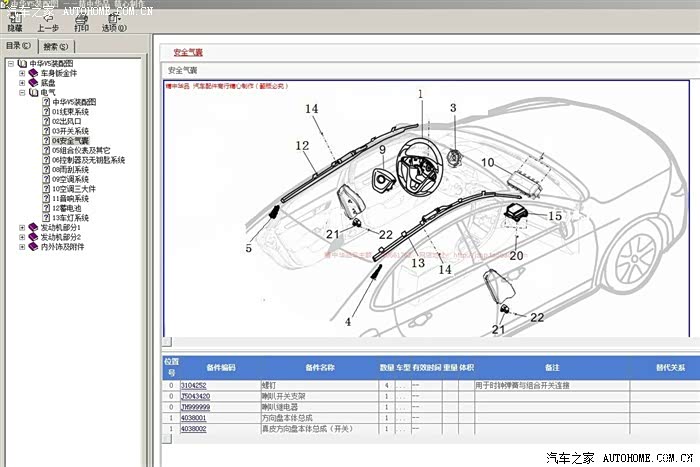Click the 安全气囊 heading link
Image resolution: width=700 pixels, height=467 pixels.
[188, 52]
